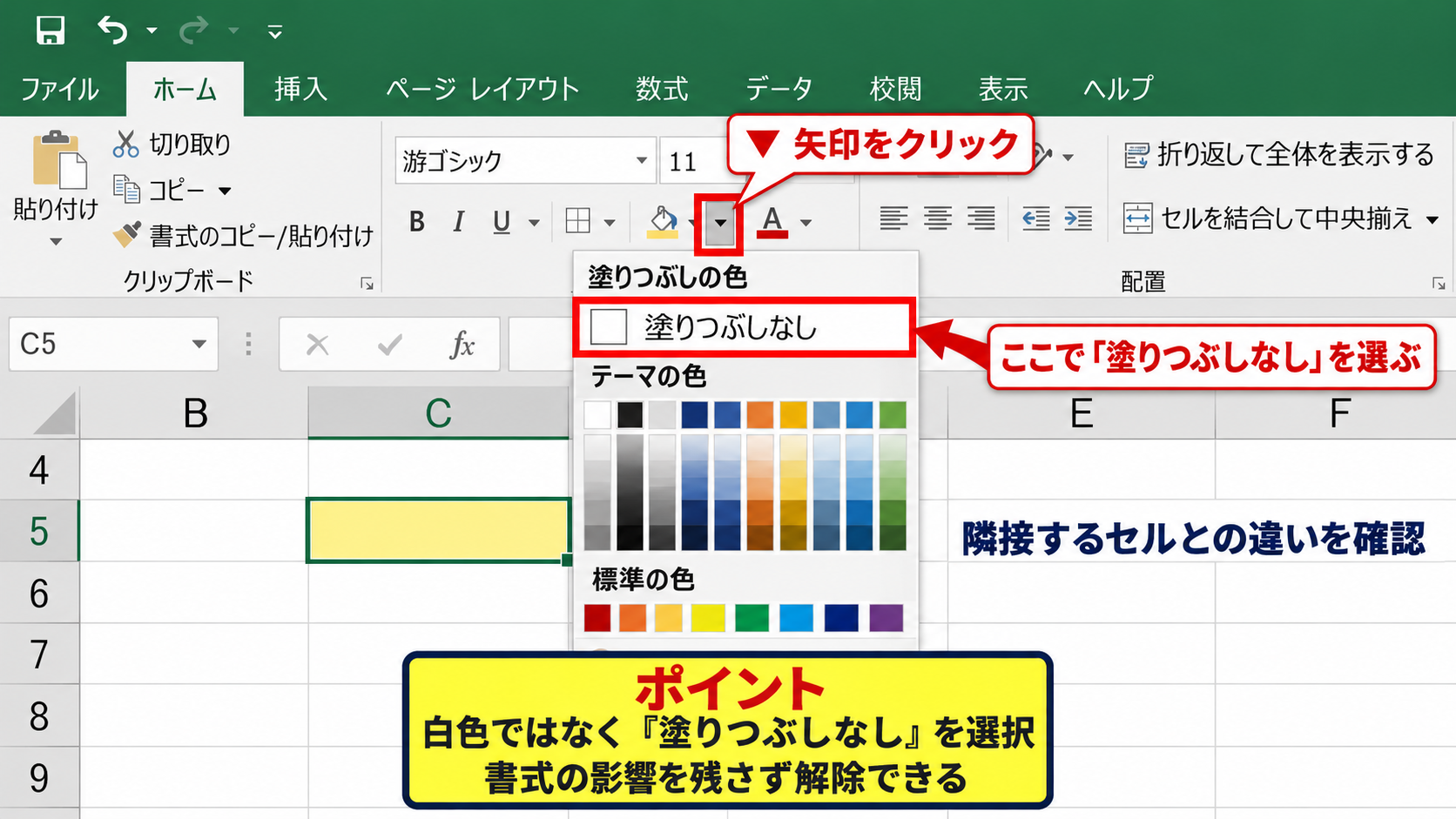Open the クリップボード dialog launcher
This screenshot has width=1456, height=819.
click(x=367, y=284)
